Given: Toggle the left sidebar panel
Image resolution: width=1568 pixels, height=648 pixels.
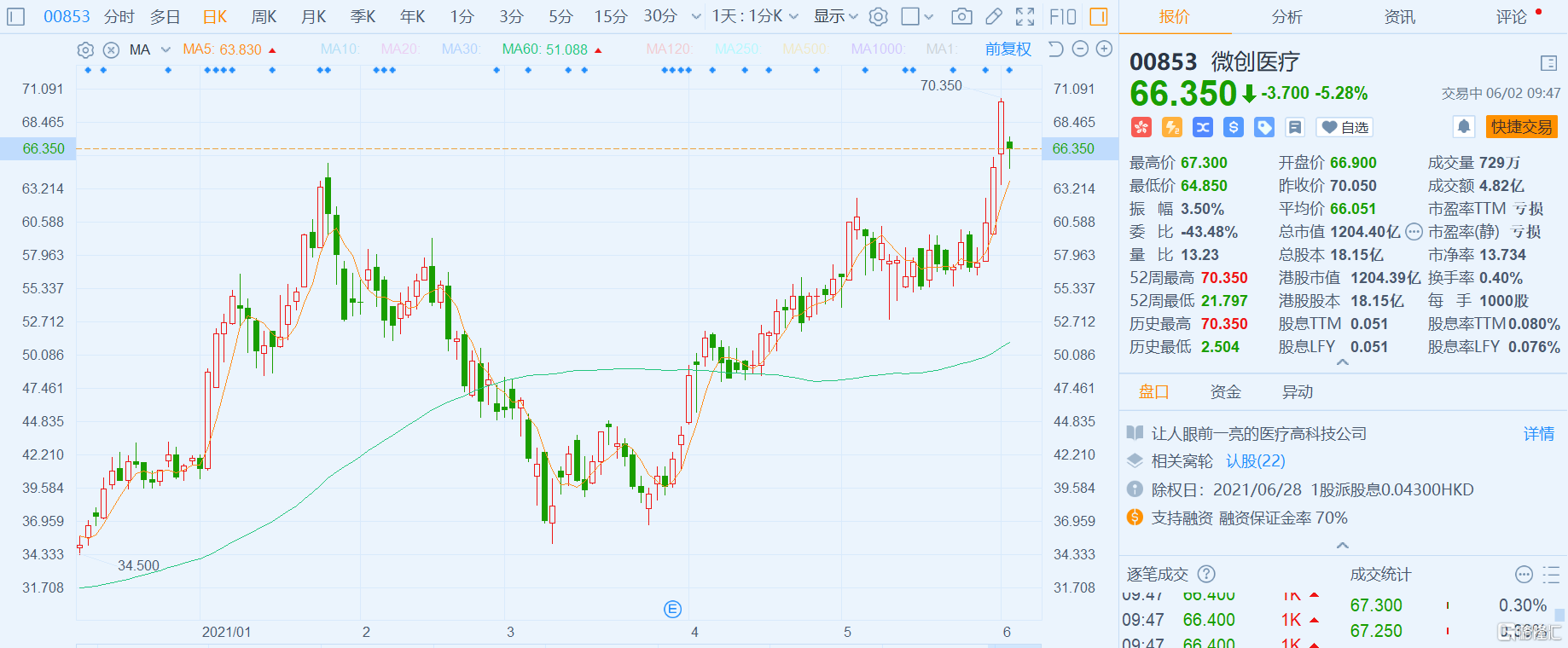Looking at the screenshot, I should [x=16, y=16].
